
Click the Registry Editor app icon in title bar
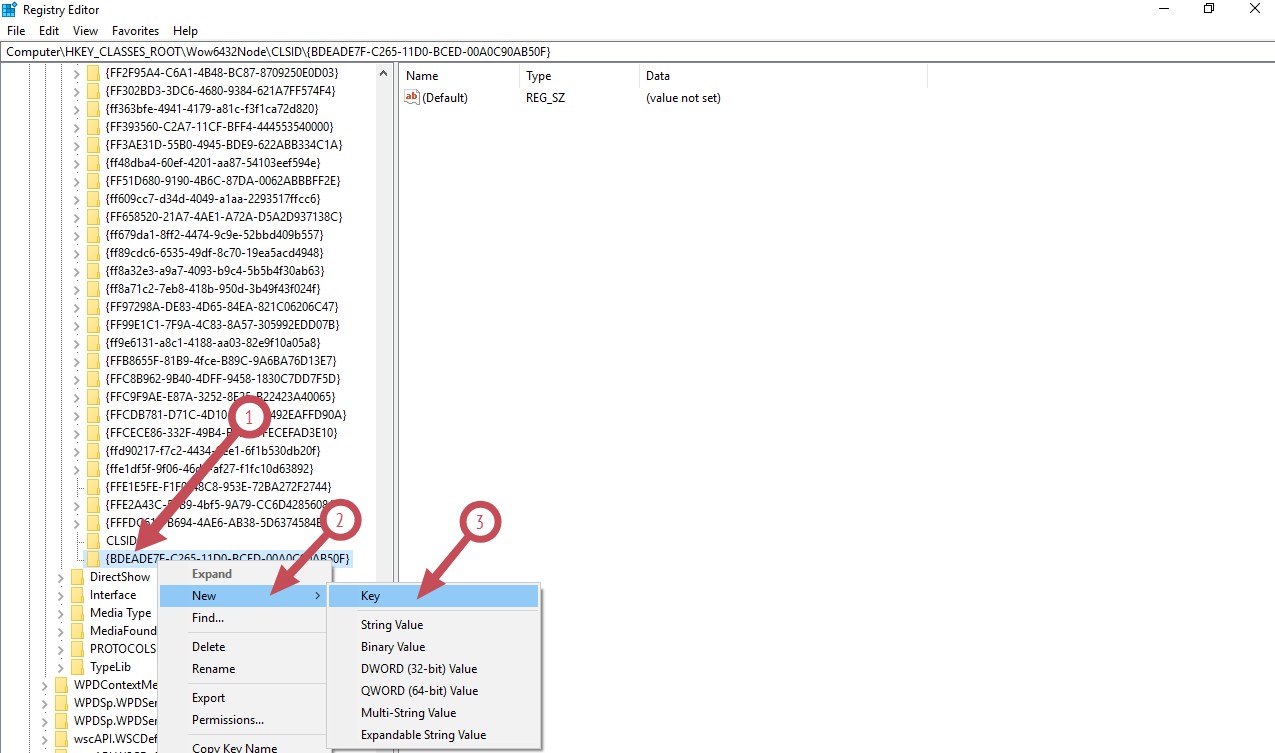pos(10,9)
